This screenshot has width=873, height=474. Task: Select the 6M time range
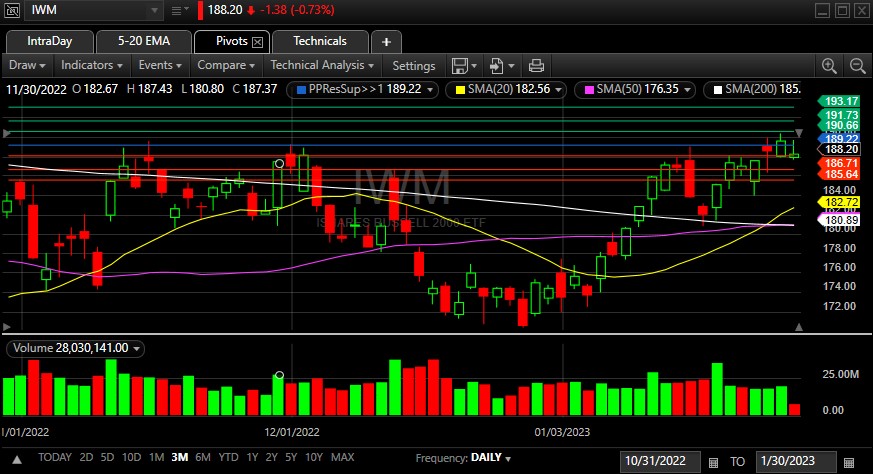[203, 457]
